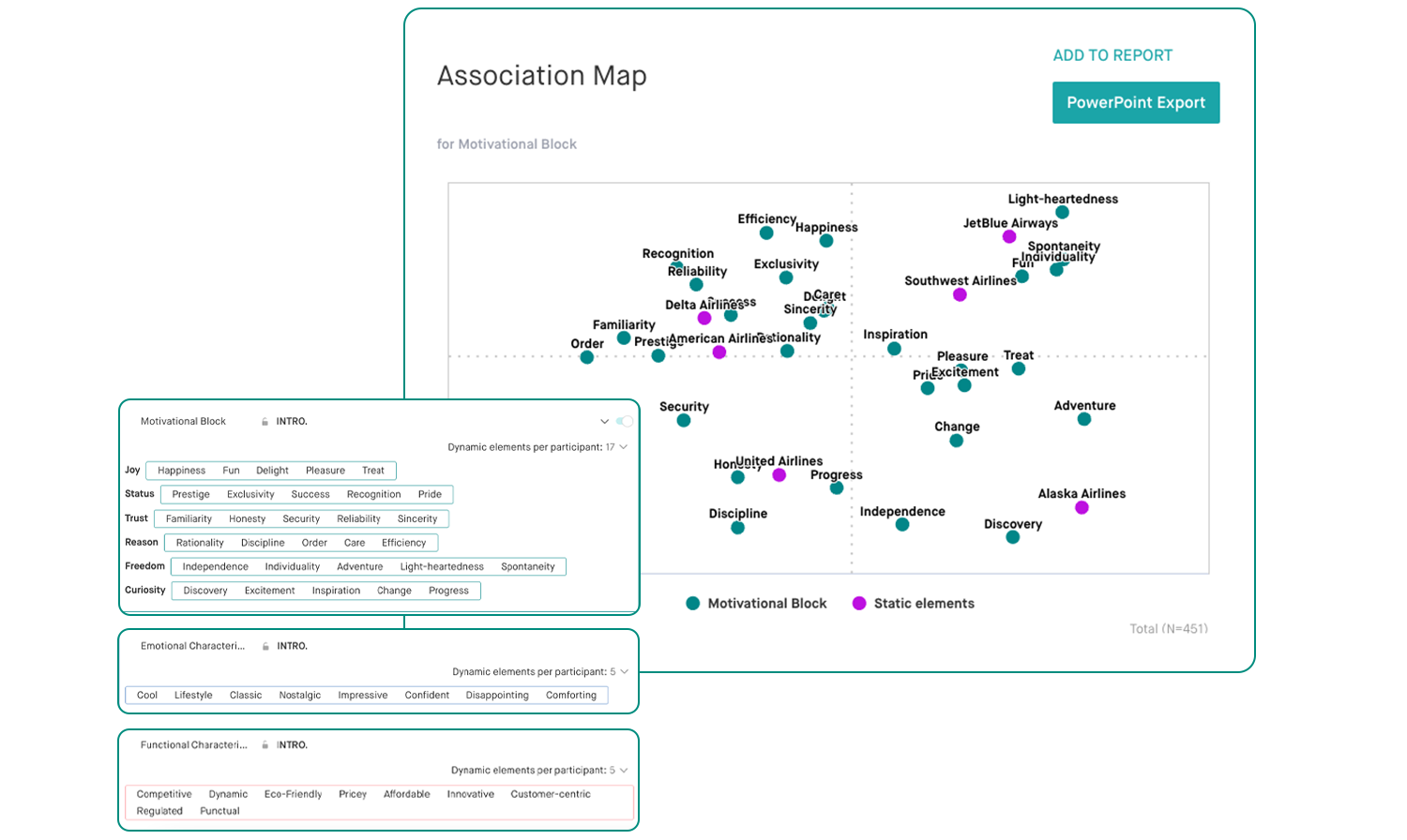This screenshot has width=1407, height=840.
Task: Click the Progress dot on the chart
Action: [x=837, y=487]
